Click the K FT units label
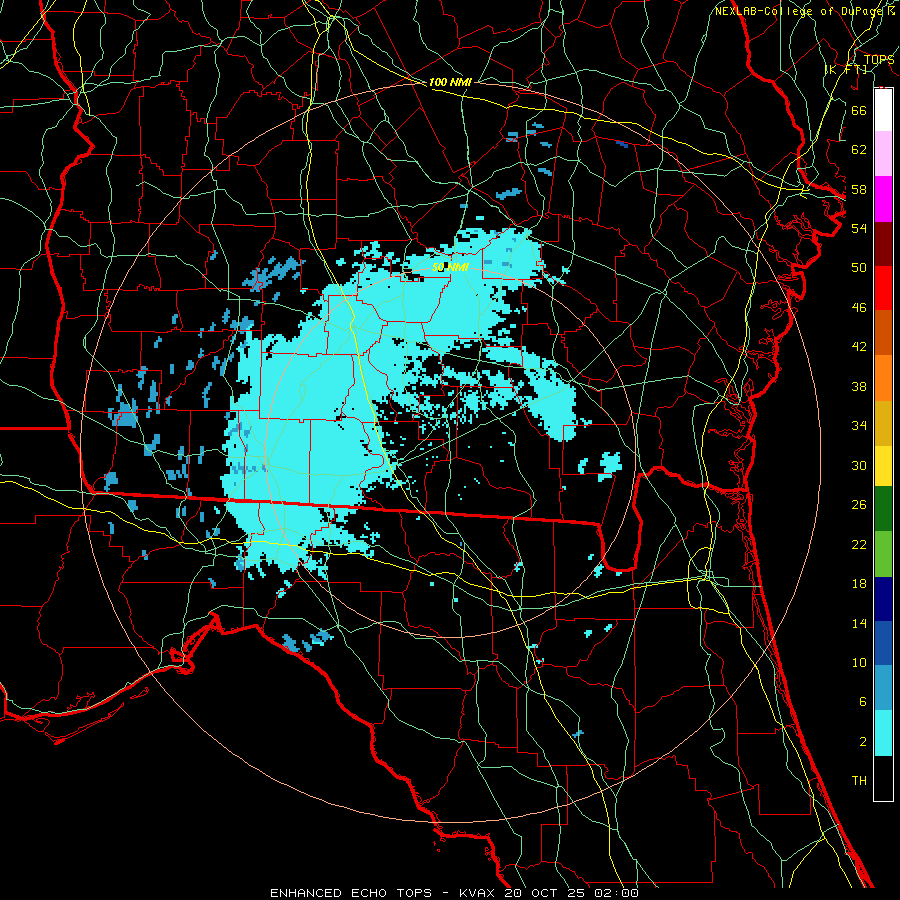This screenshot has height=900, width=900. point(845,70)
